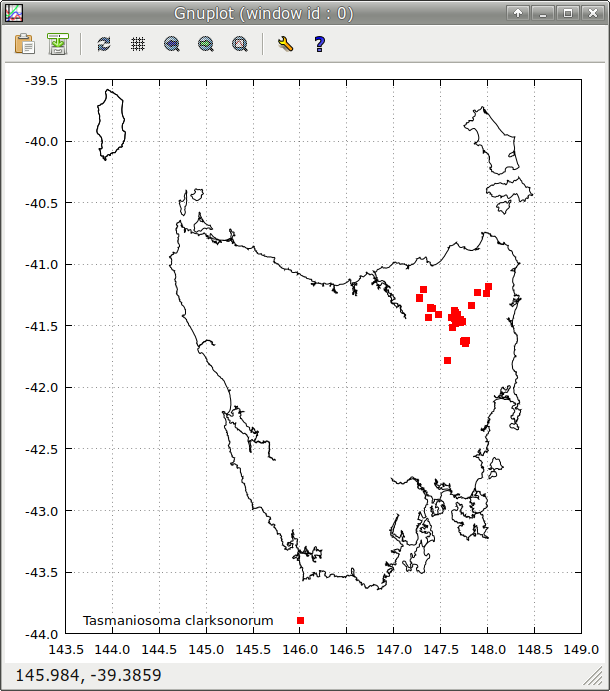Open help with question mark icon
The width and height of the screenshot is (610, 691).
click(x=320, y=44)
